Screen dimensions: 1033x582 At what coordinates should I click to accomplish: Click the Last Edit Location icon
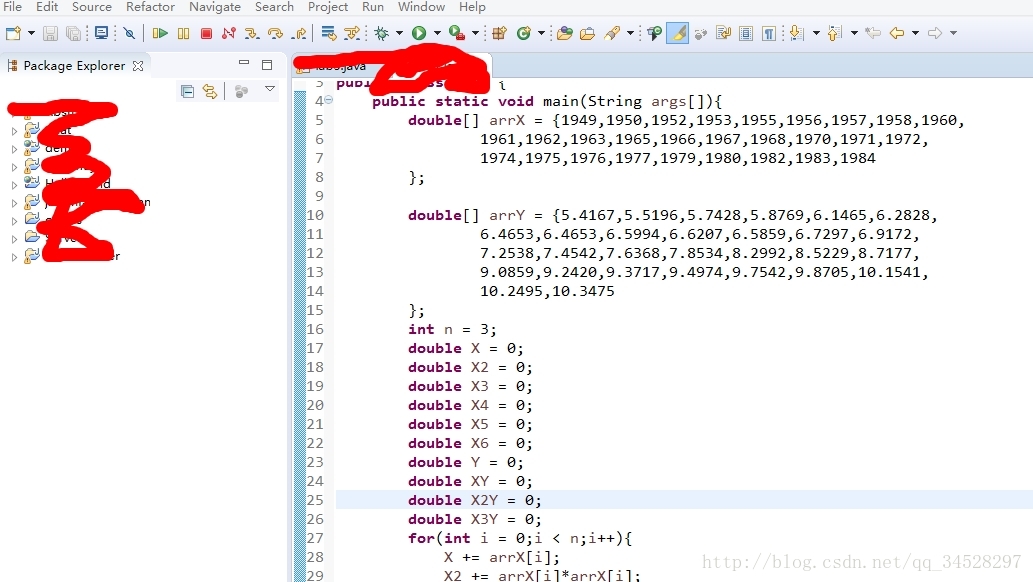point(873,33)
